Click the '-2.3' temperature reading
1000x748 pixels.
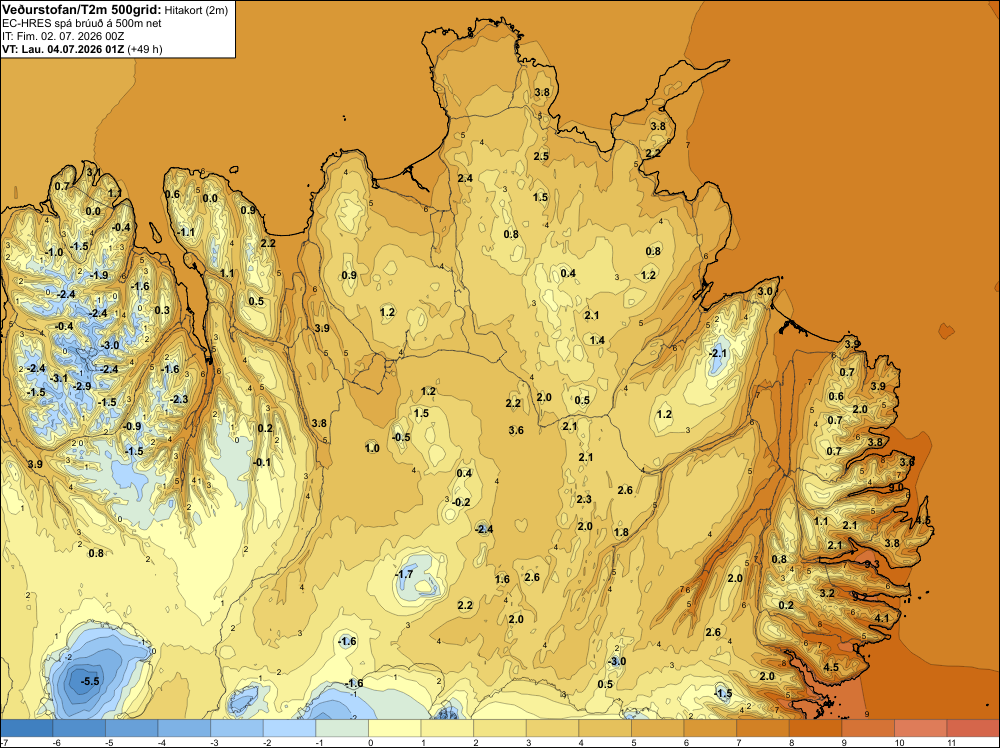179,399
